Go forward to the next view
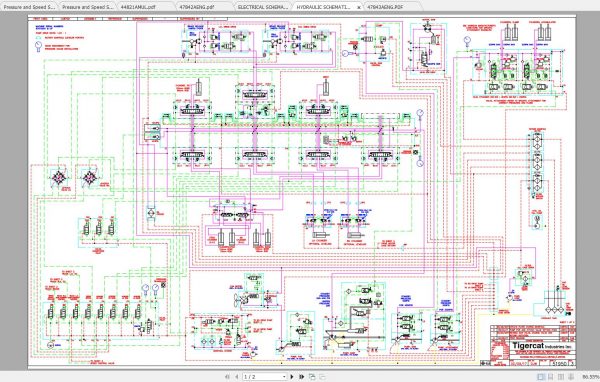 [x=322, y=377]
